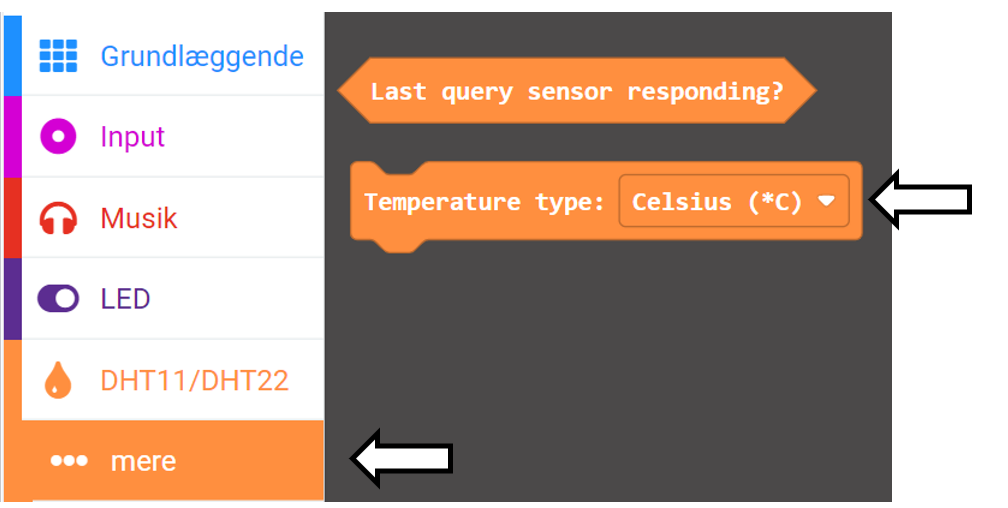
Task: Open the Celsius (*C) dropdown
Action: pyautogui.click(x=734, y=201)
